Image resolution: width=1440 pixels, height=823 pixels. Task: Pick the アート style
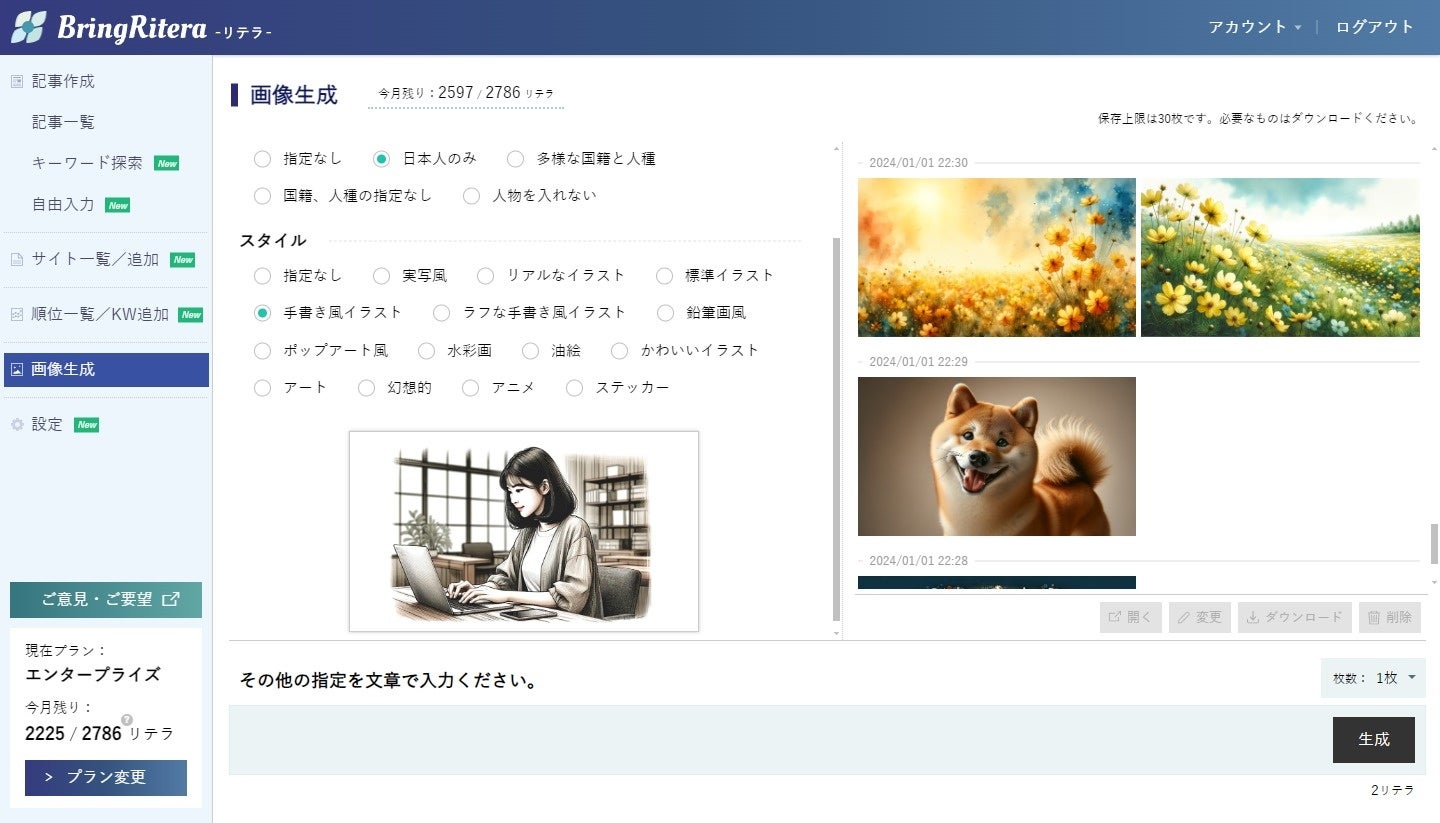coord(262,388)
